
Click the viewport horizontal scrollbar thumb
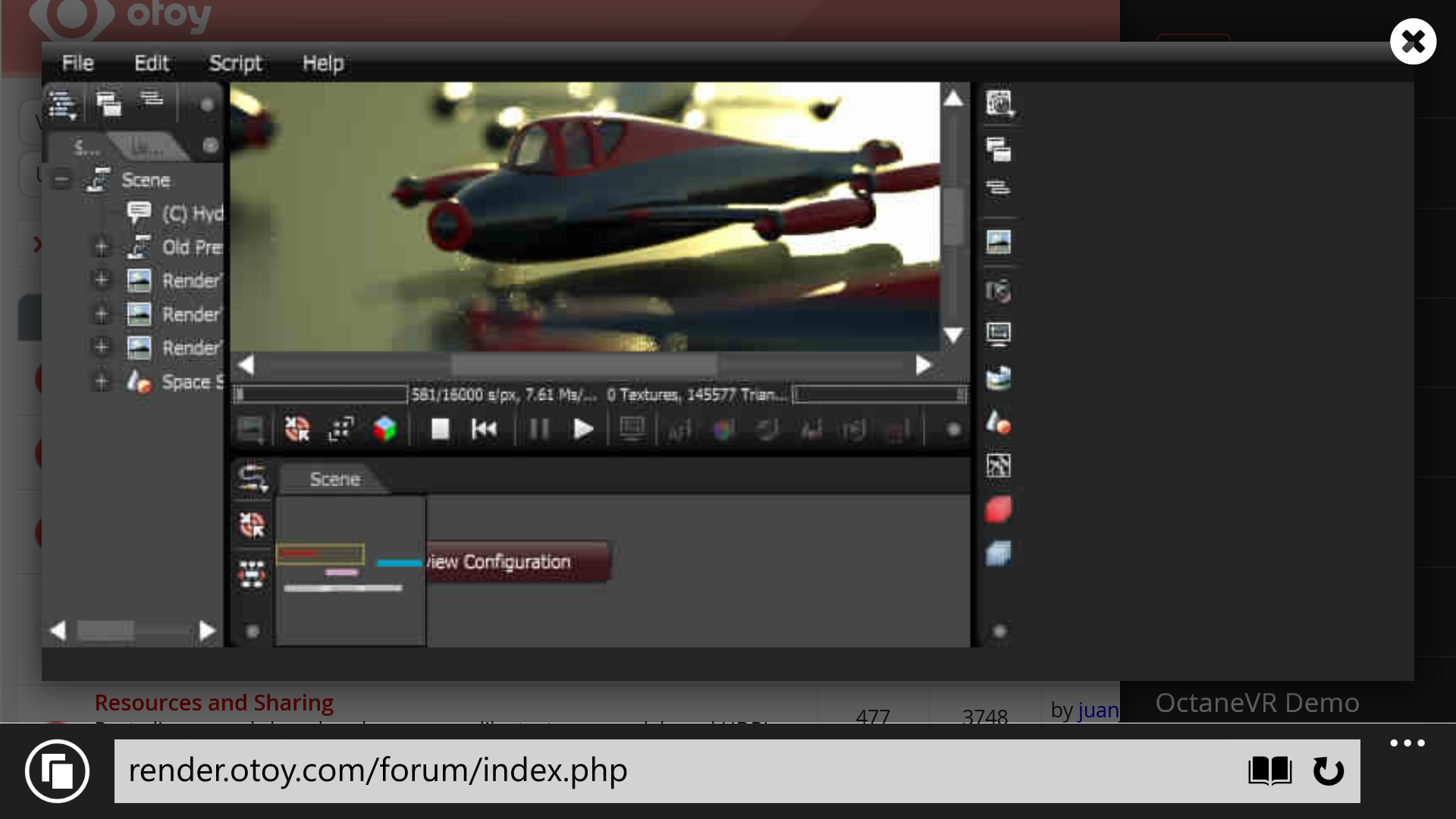point(584,366)
